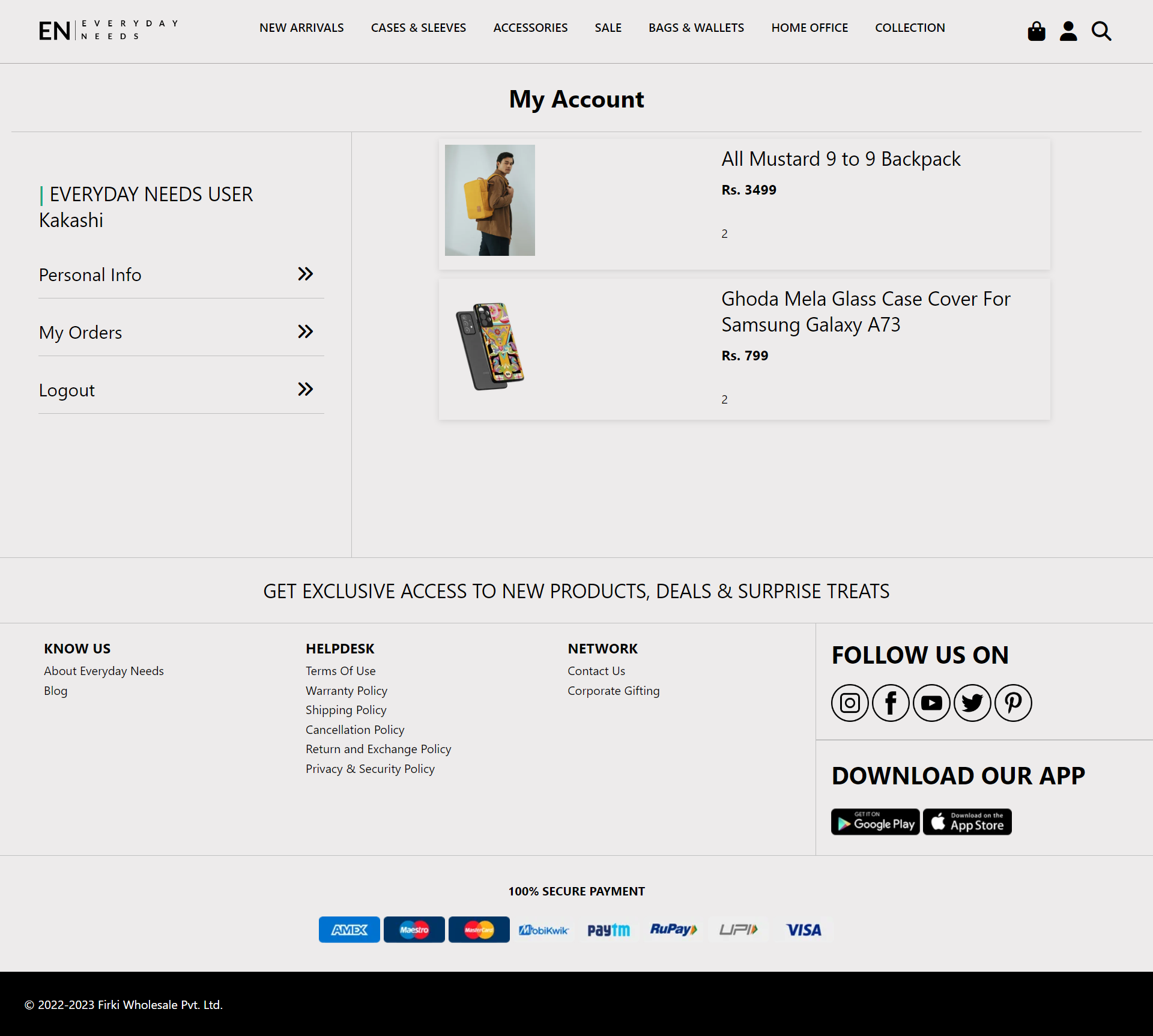Viewport: 1153px width, 1036px height.
Task: Open the Contact Us page
Action: pos(596,670)
